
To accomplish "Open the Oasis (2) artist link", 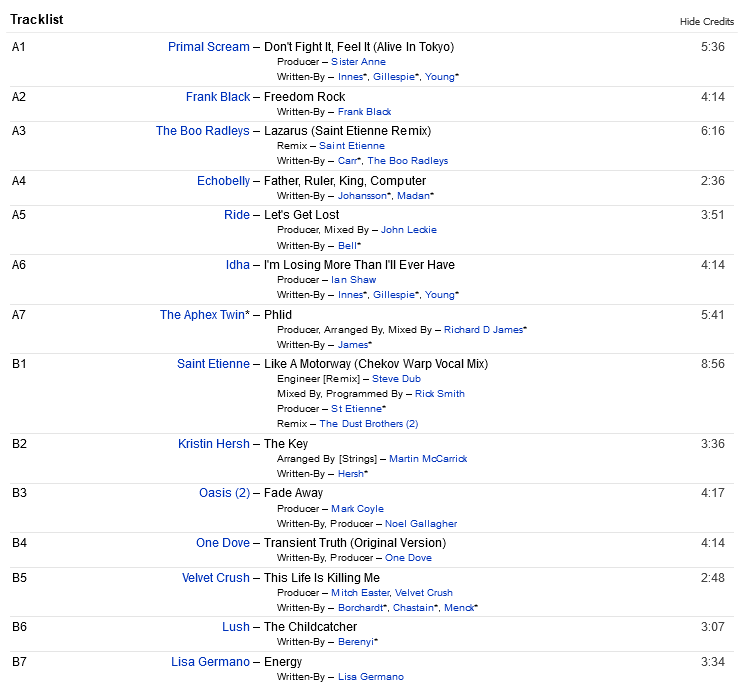I will 224,493.
